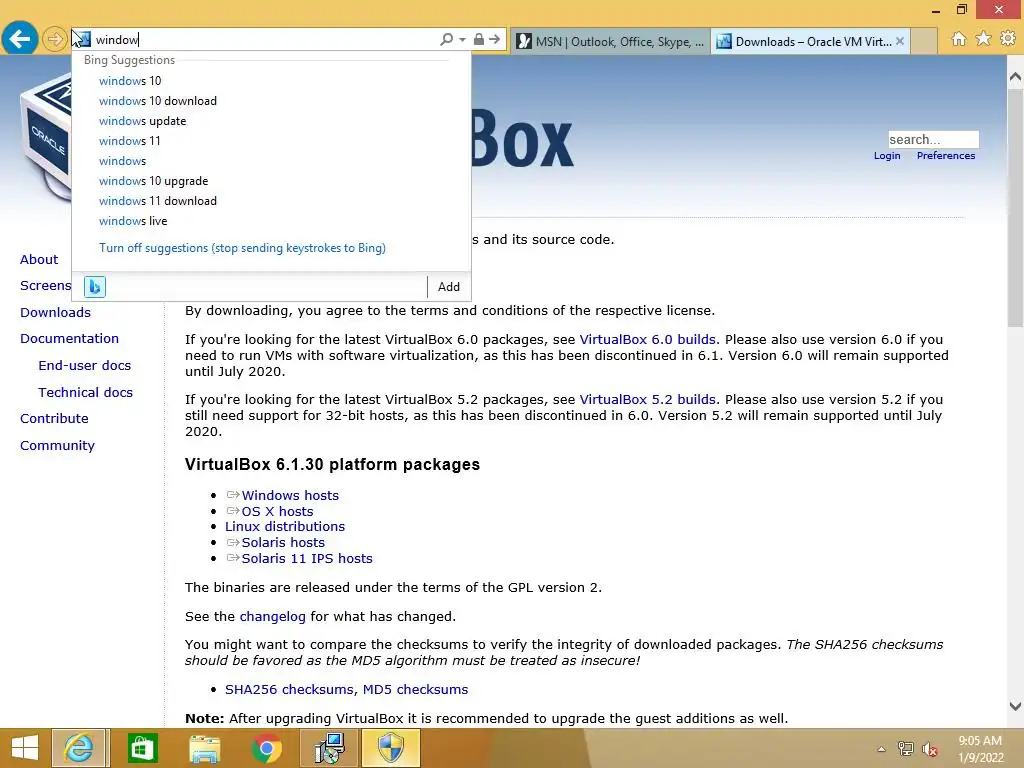Open File Explorer from the taskbar
Viewport: 1024px width, 768px height.
pos(204,748)
